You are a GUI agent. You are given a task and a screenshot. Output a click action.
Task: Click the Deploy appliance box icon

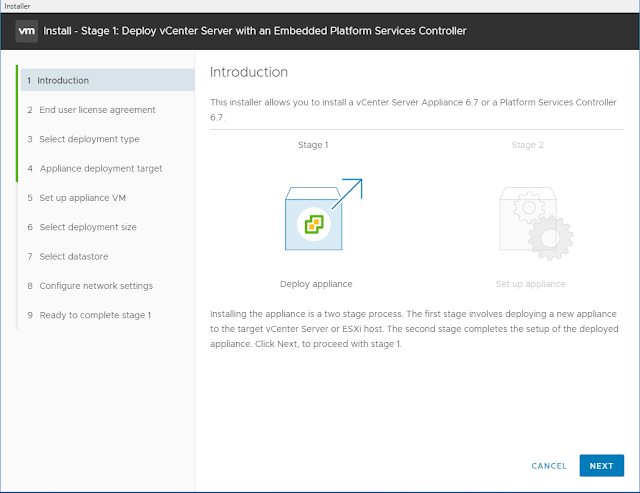pyautogui.click(x=323, y=215)
